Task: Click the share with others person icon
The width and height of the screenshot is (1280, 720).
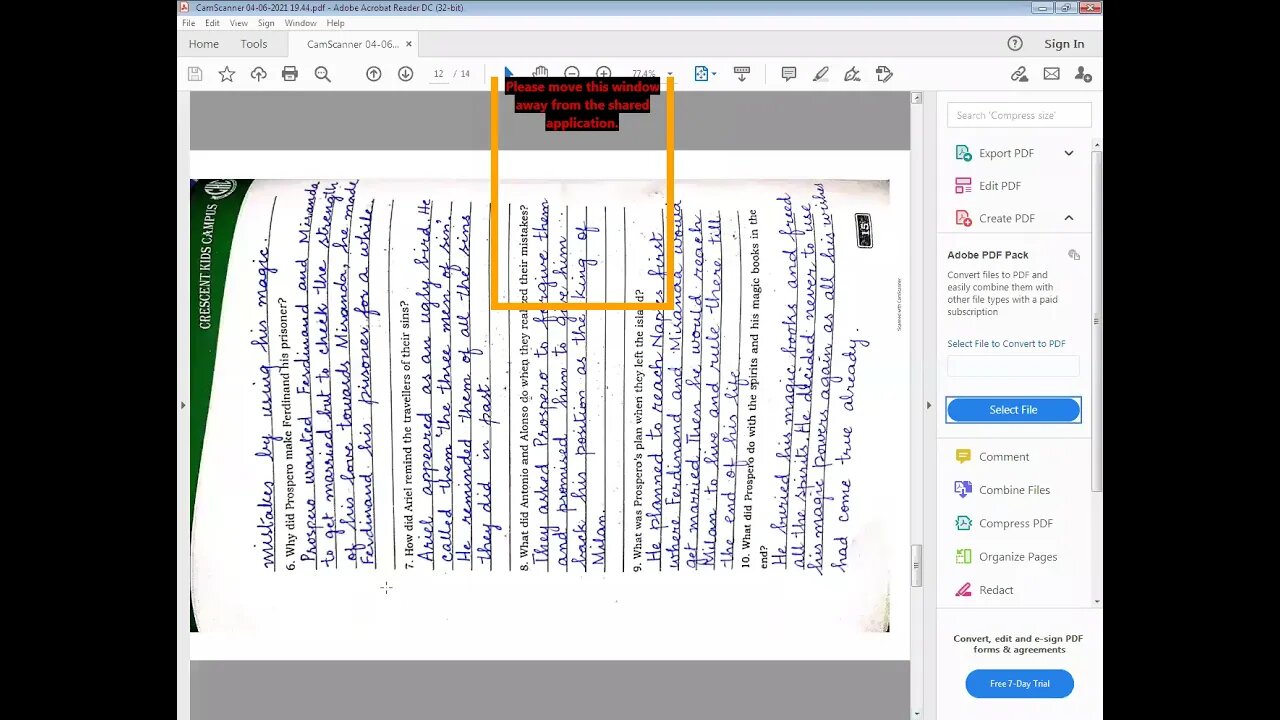Action: (x=1083, y=74)
